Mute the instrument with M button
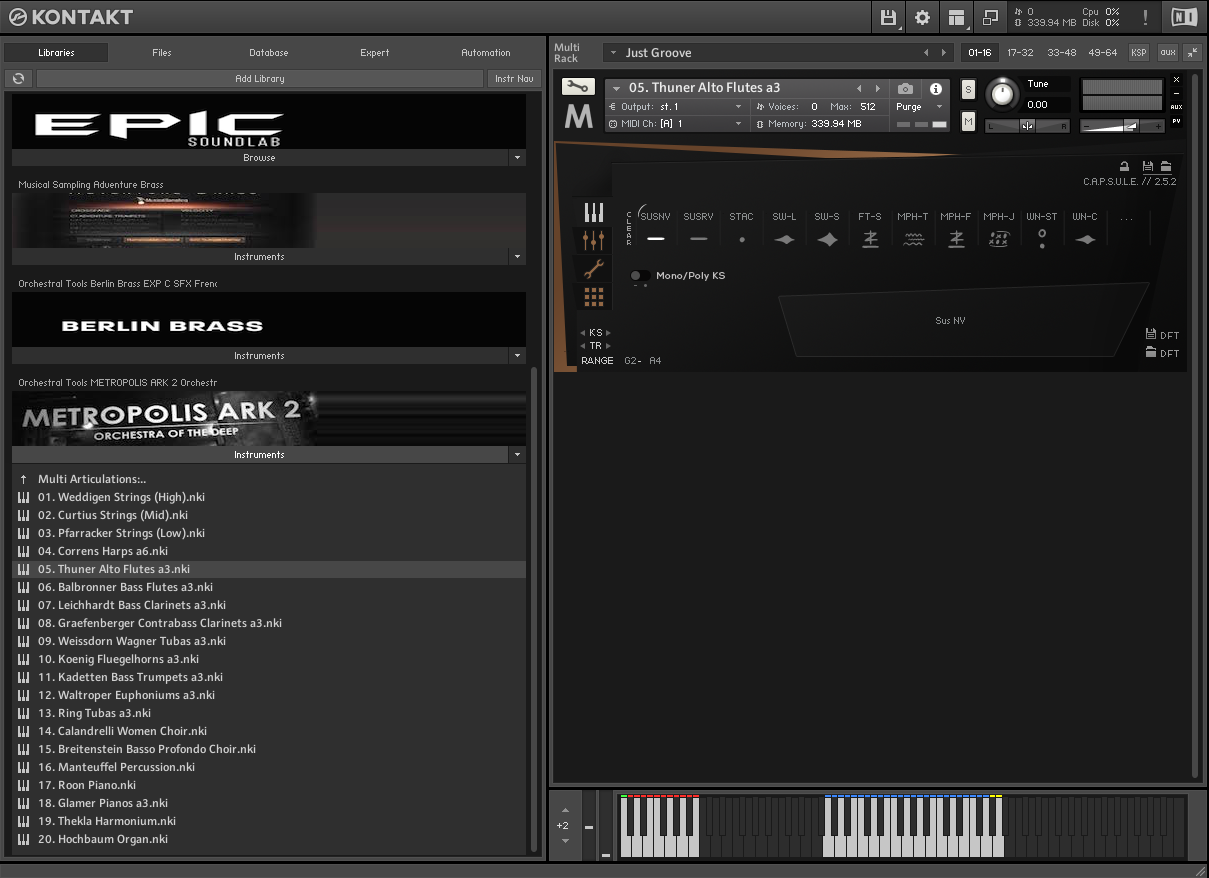The image size is (1209, 878). point(968,121)
